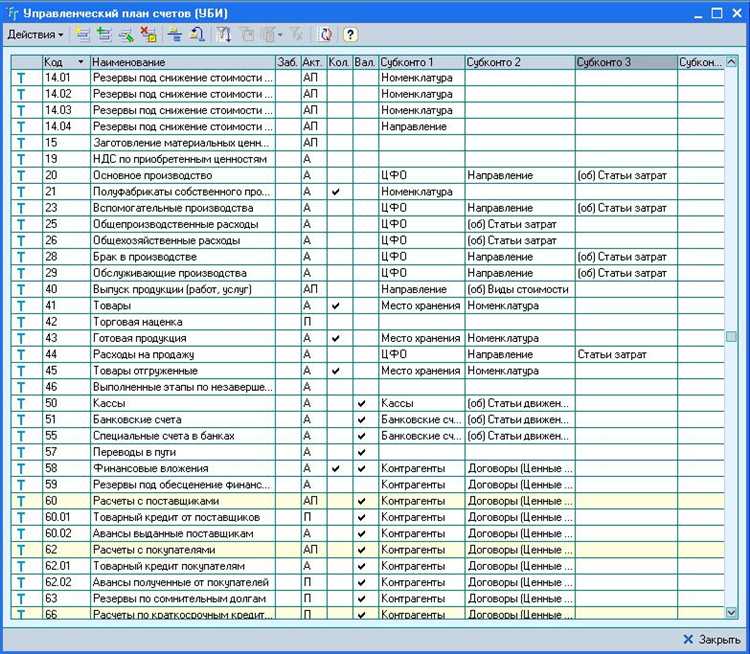The image size is (750, 654).
Task: Select the Торговая наценка name cell
Action: click(181, 322)
